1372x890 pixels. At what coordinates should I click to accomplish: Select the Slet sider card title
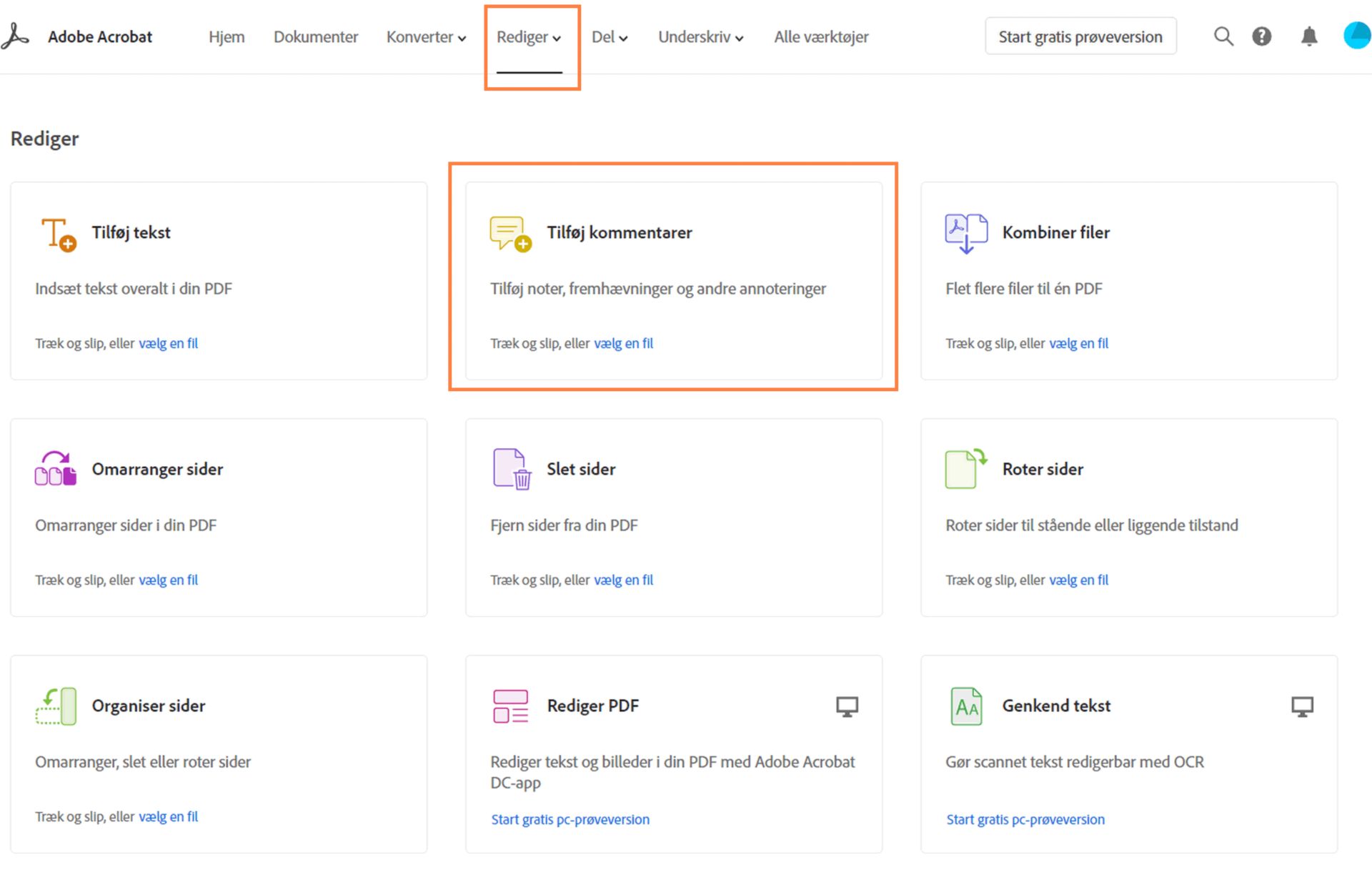[581, 470]
